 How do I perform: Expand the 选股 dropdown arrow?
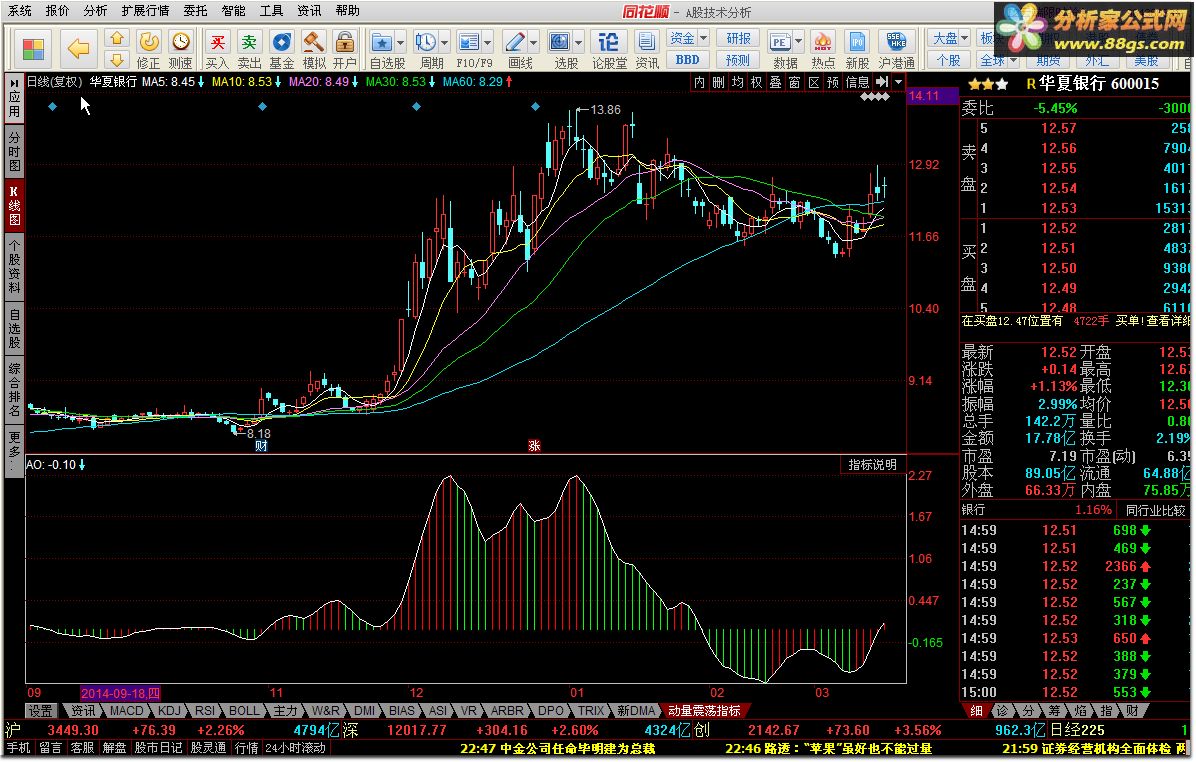579,42
